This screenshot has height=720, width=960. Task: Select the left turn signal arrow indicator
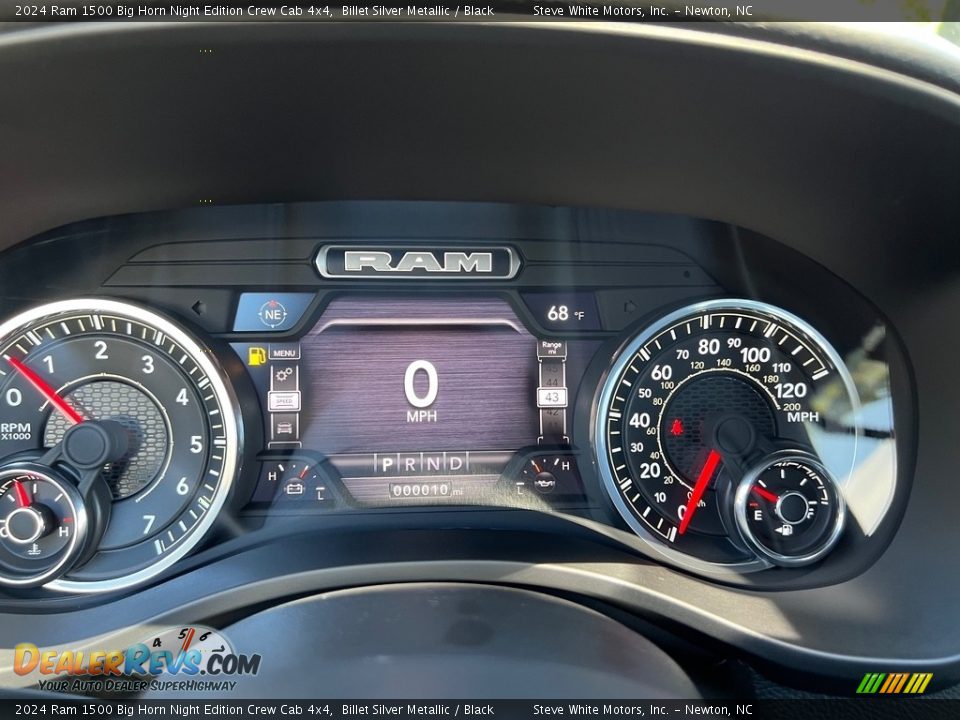(197, 307)
